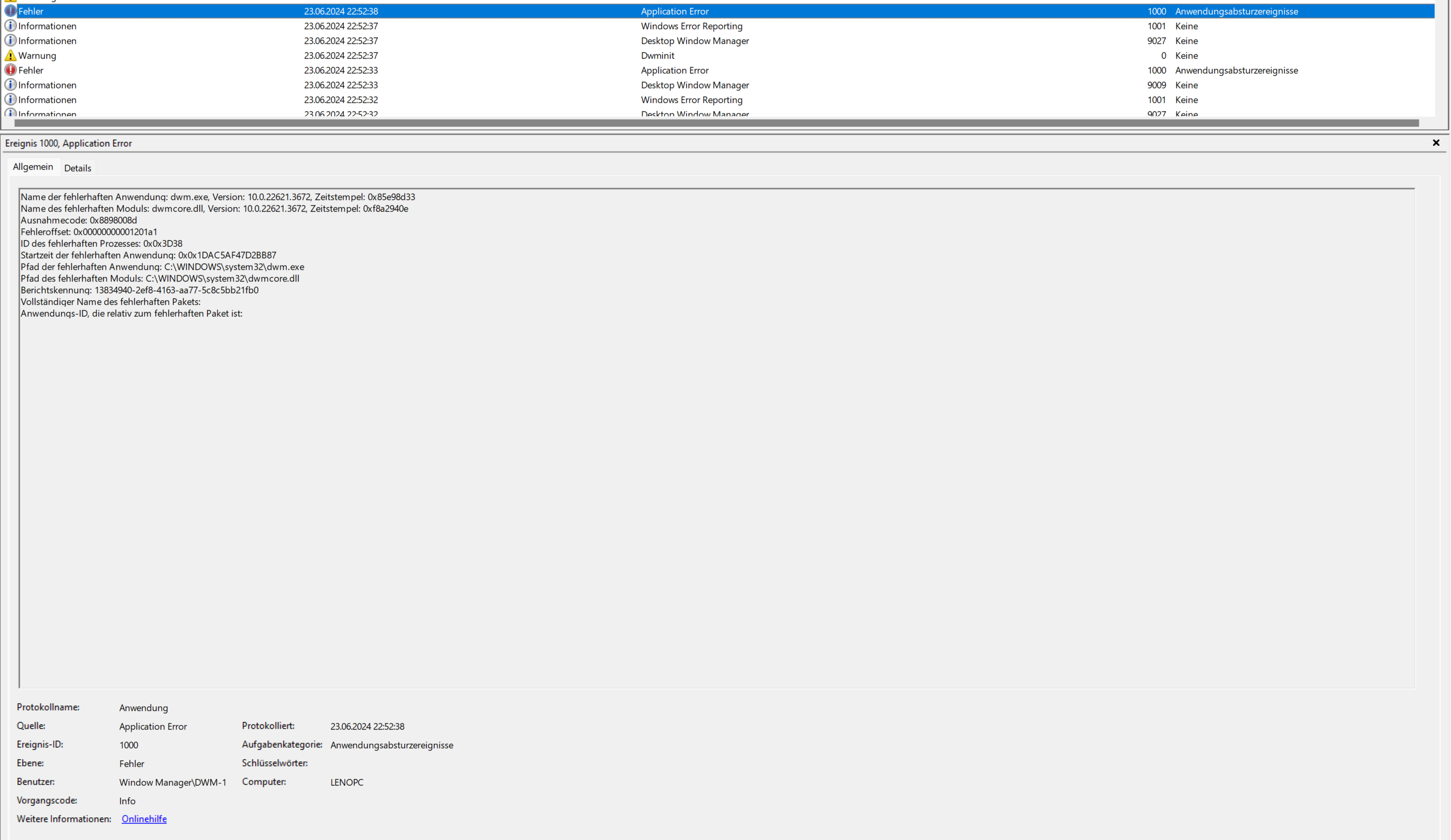Screen dimensions: 1451x840
Task: Click info icon of Desktop Window Manager 9027 row
Action: coord(10,41)
